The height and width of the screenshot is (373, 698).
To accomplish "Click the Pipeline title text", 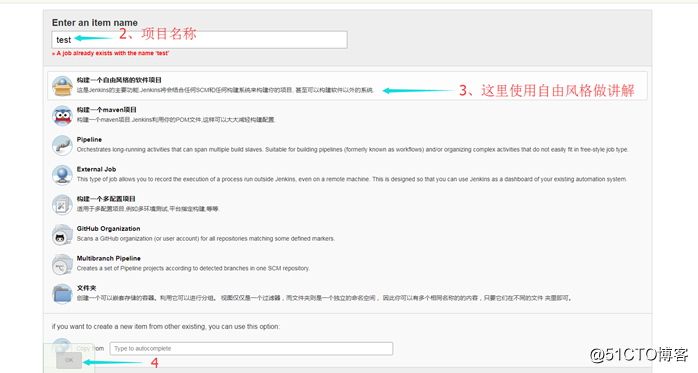I will click(x=89, y=139).
